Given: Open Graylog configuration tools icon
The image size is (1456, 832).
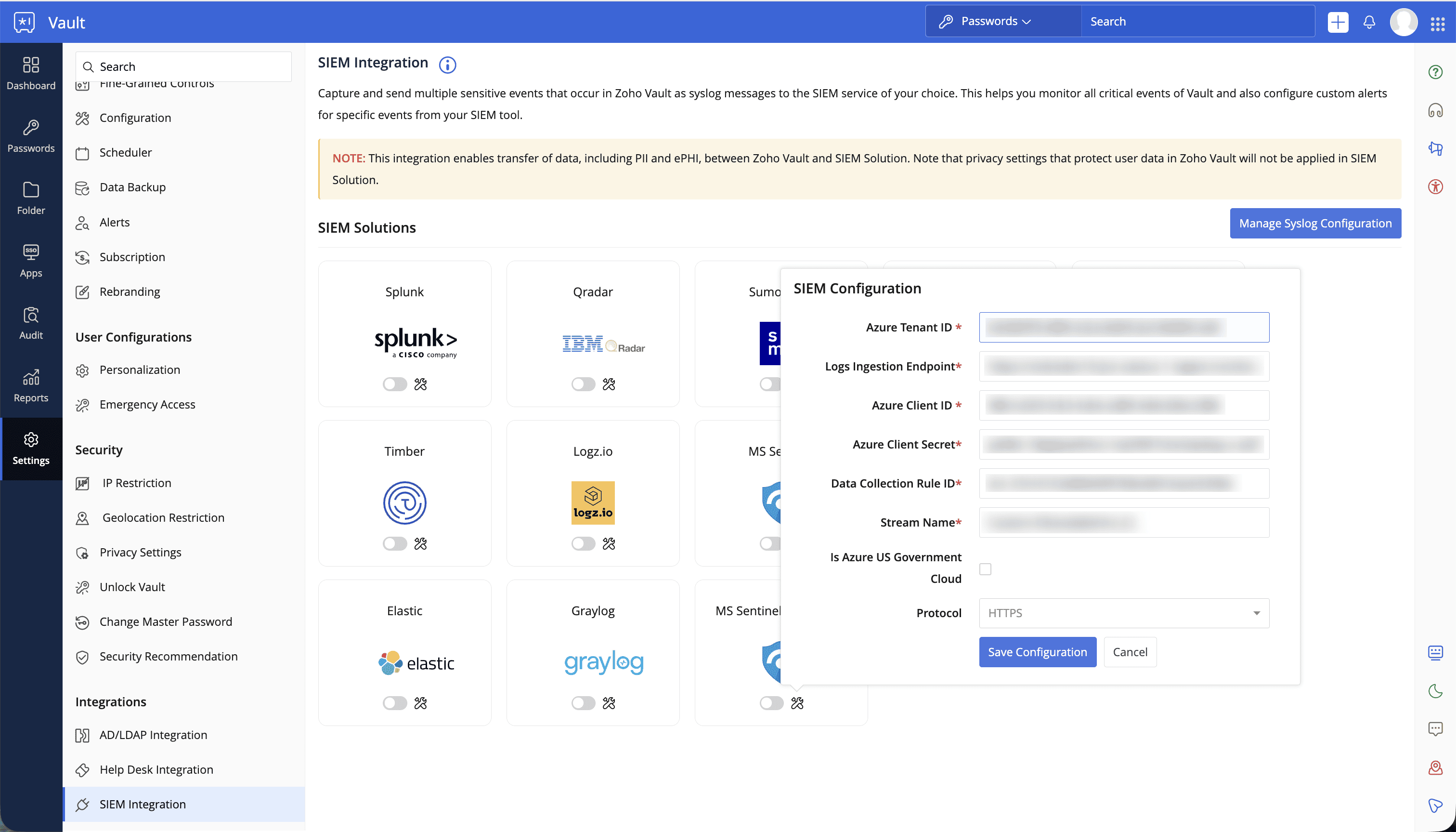Looking at the screenshot, I should click(609, 703).
